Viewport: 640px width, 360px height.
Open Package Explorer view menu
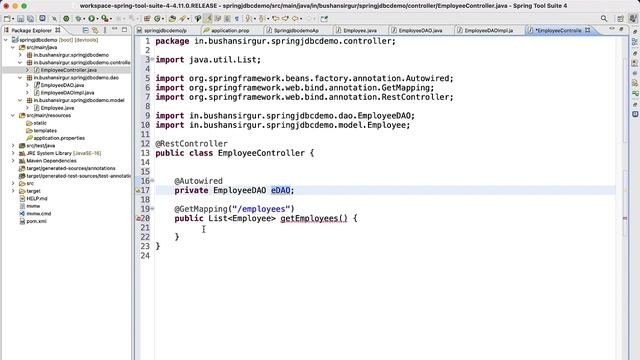coord(105,30)
